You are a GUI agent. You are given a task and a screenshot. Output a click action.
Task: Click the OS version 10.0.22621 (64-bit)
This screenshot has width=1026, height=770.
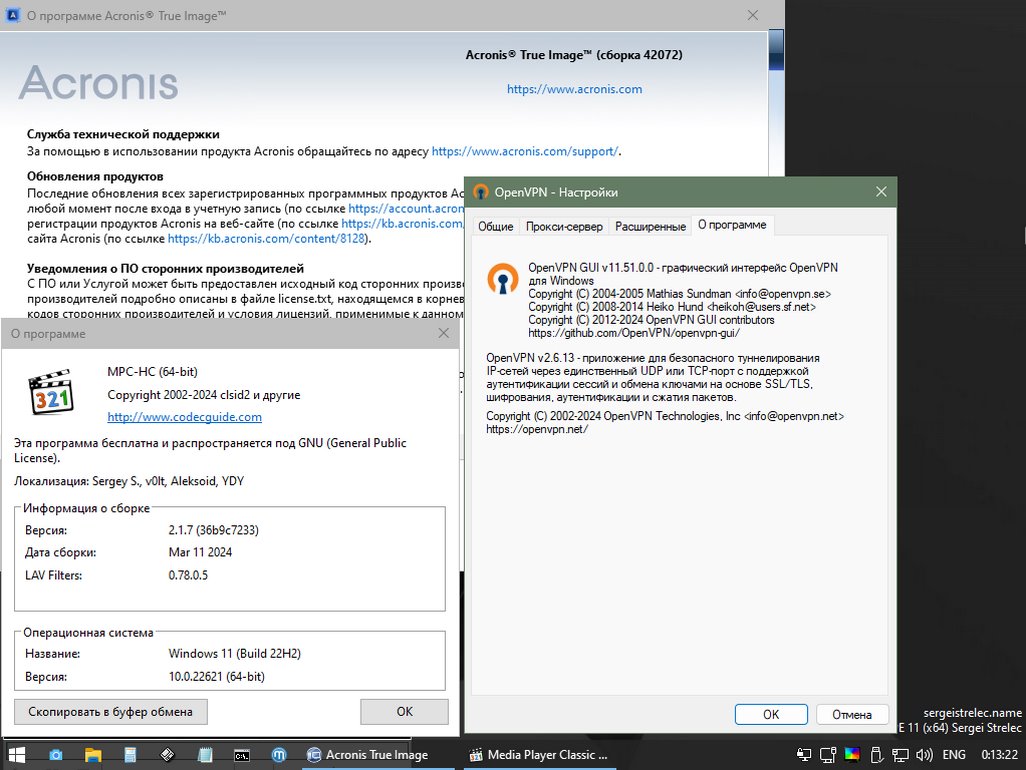tap(217, 676)
